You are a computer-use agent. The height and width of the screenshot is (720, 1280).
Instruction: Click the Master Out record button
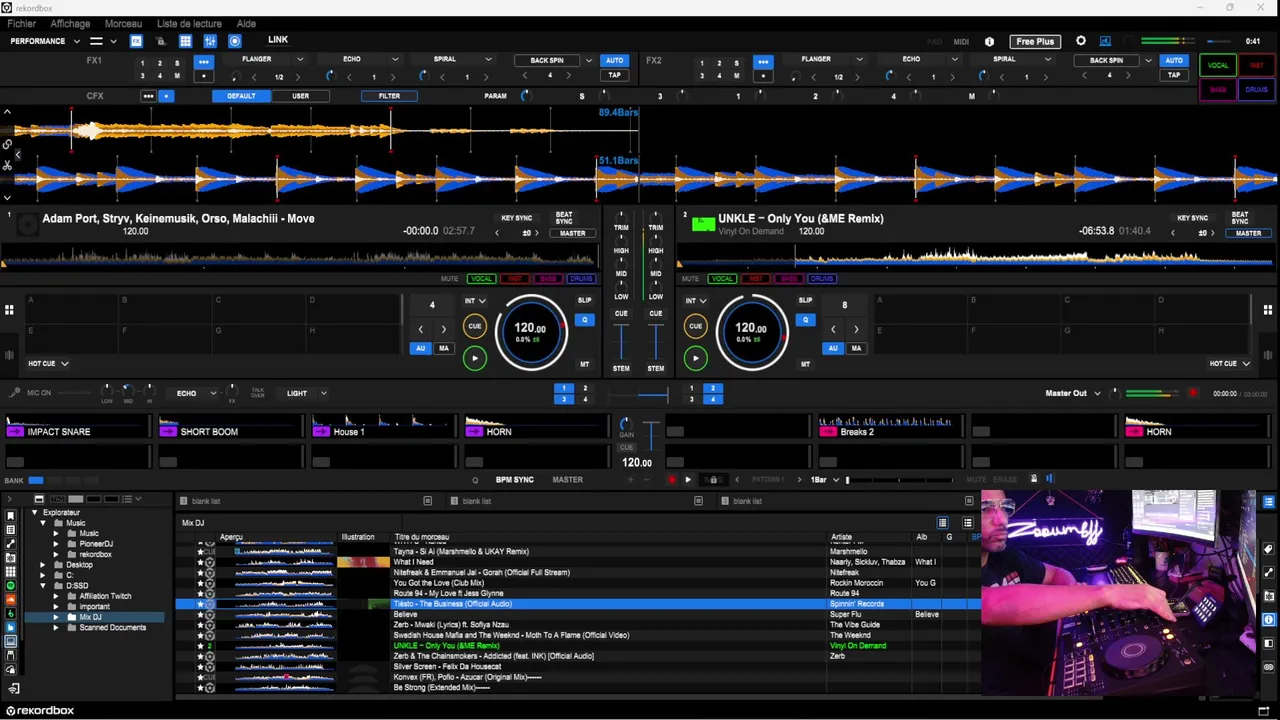1193,393
